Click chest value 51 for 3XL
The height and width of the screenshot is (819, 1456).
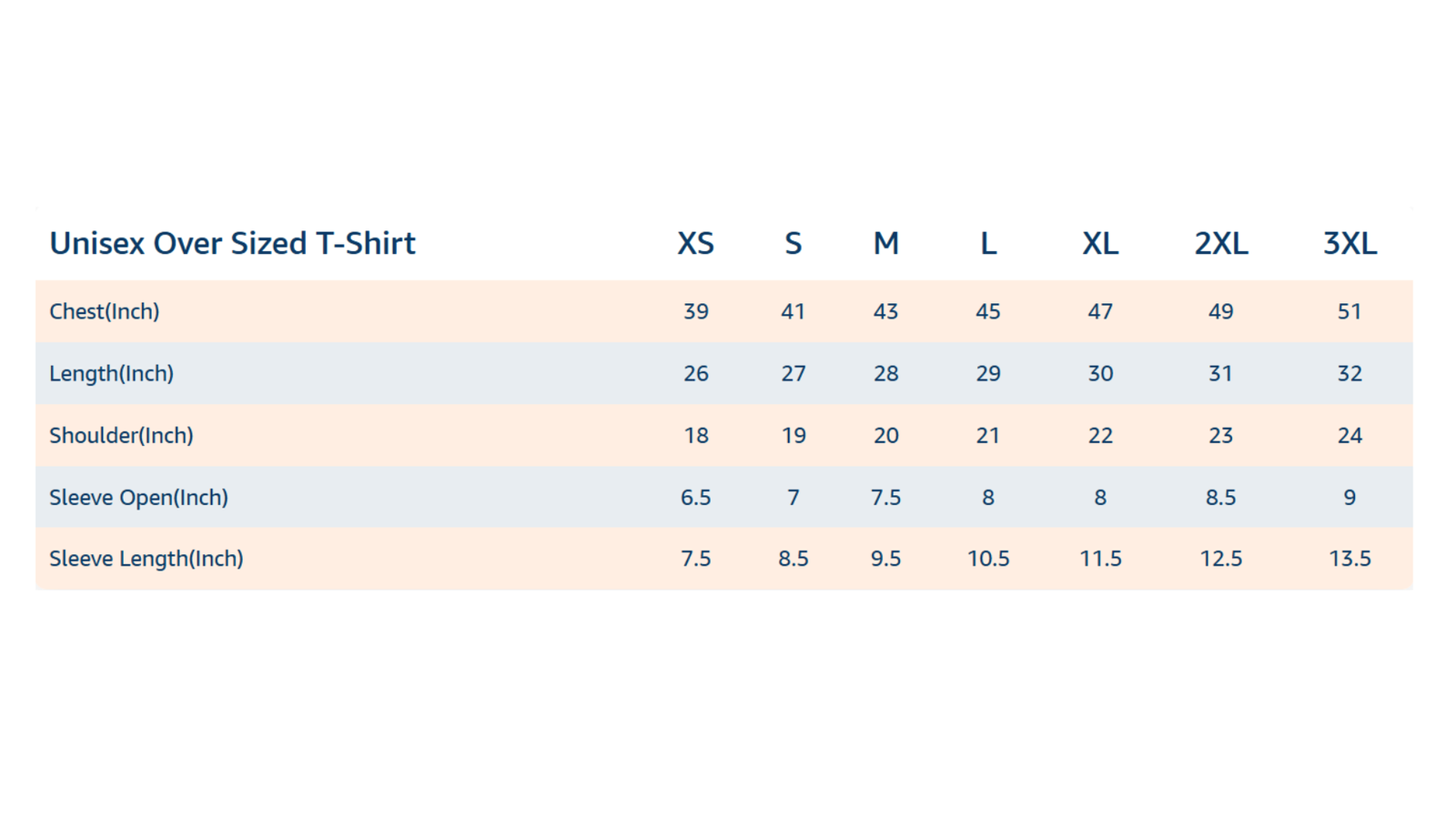point(1350,311)
